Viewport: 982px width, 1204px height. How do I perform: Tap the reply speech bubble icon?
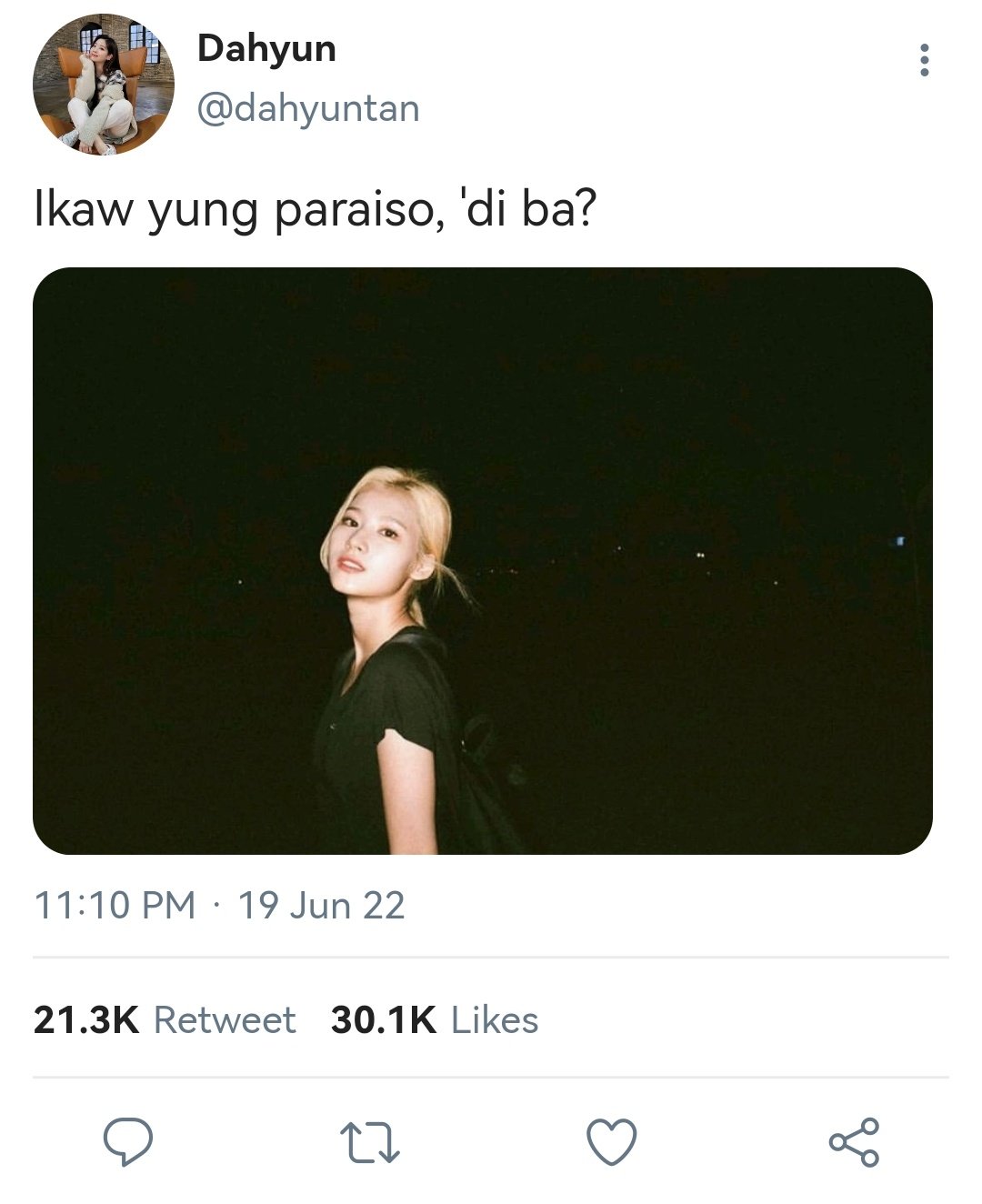(127, 1142)
